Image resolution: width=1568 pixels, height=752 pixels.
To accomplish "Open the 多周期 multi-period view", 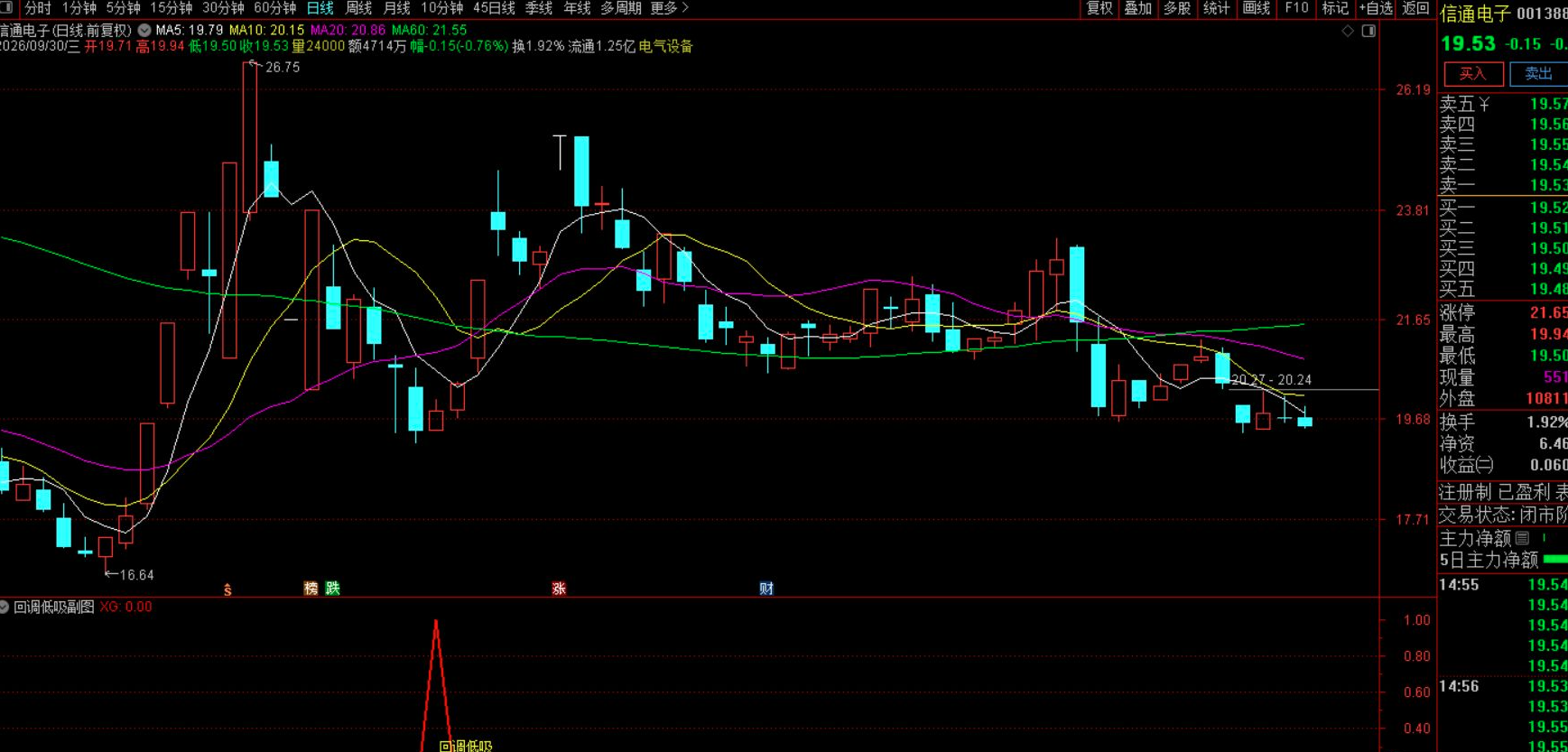I will 621,8.
